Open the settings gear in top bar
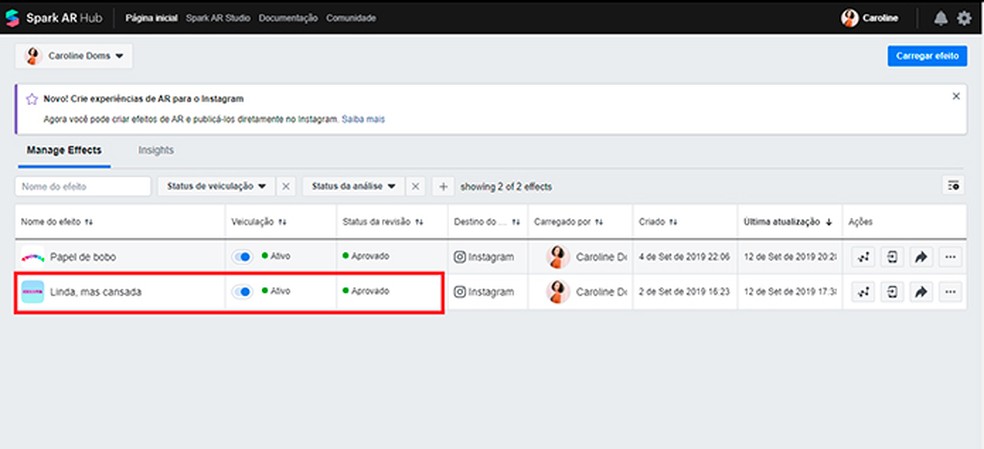This screenshot has width=984, height=449. [964, 18]
